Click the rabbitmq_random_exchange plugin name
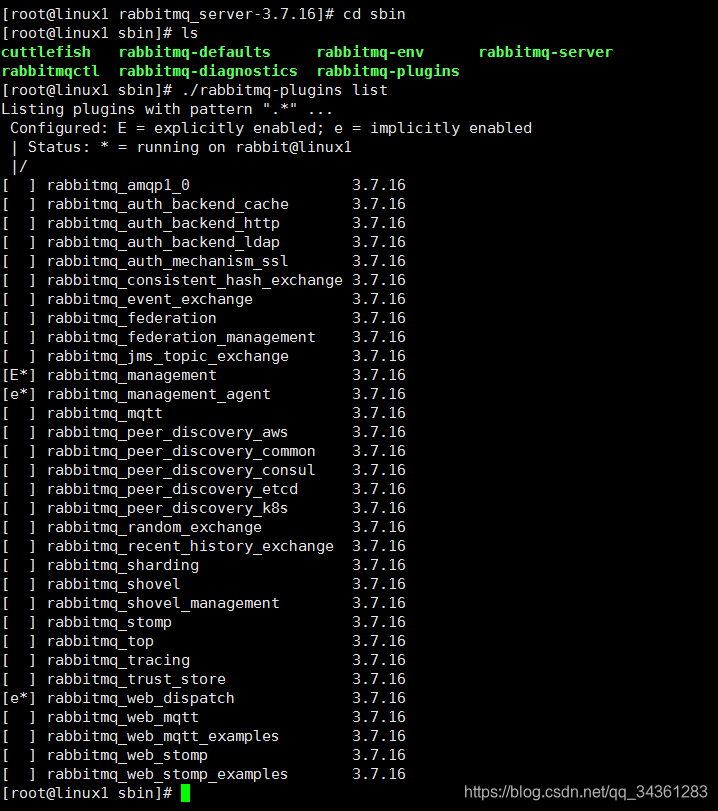718x811 pixels. click(x=154, y=528)
